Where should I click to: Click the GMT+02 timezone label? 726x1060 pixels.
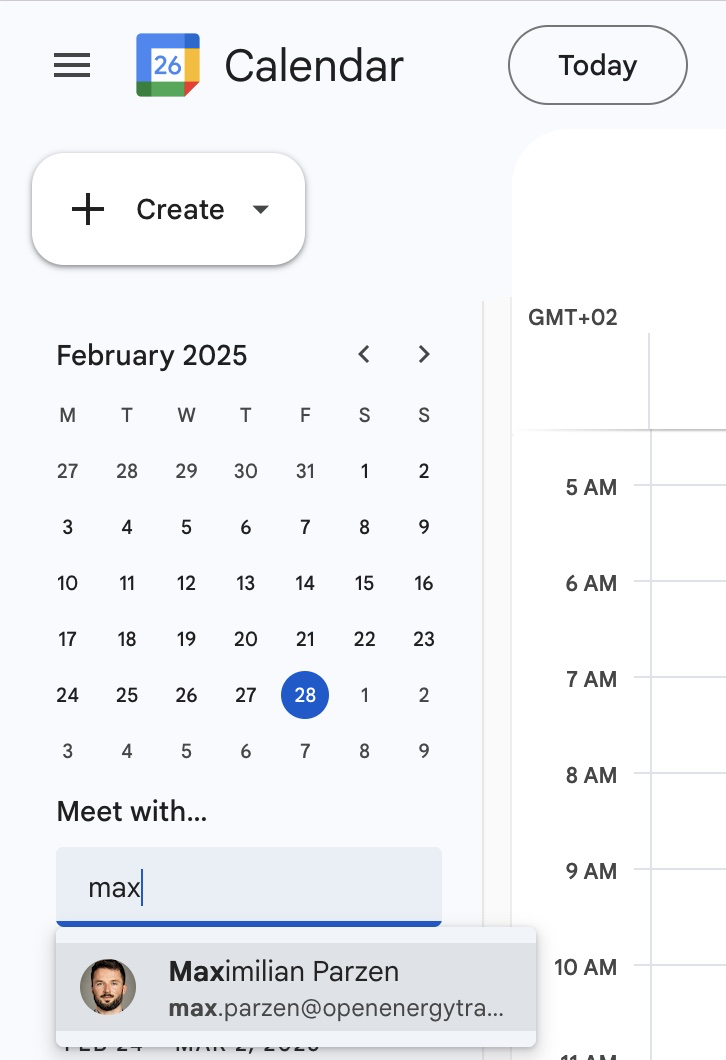573,318
